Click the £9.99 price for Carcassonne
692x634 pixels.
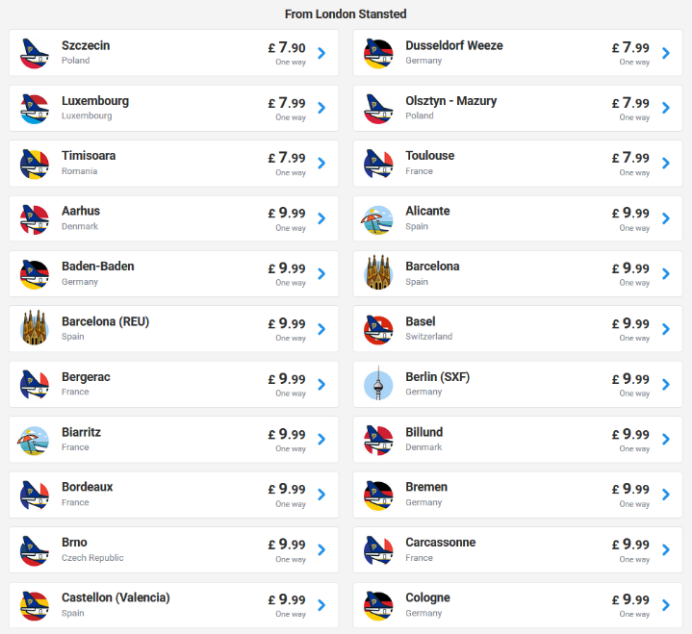pos(631,544)
